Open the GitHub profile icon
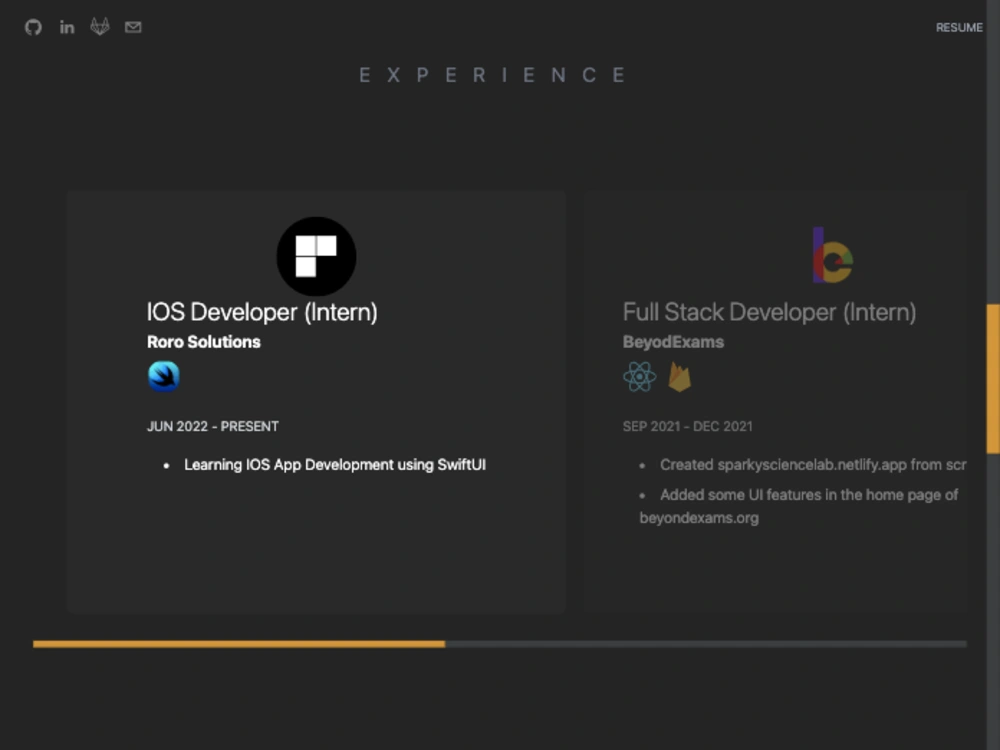 point(33,27)
